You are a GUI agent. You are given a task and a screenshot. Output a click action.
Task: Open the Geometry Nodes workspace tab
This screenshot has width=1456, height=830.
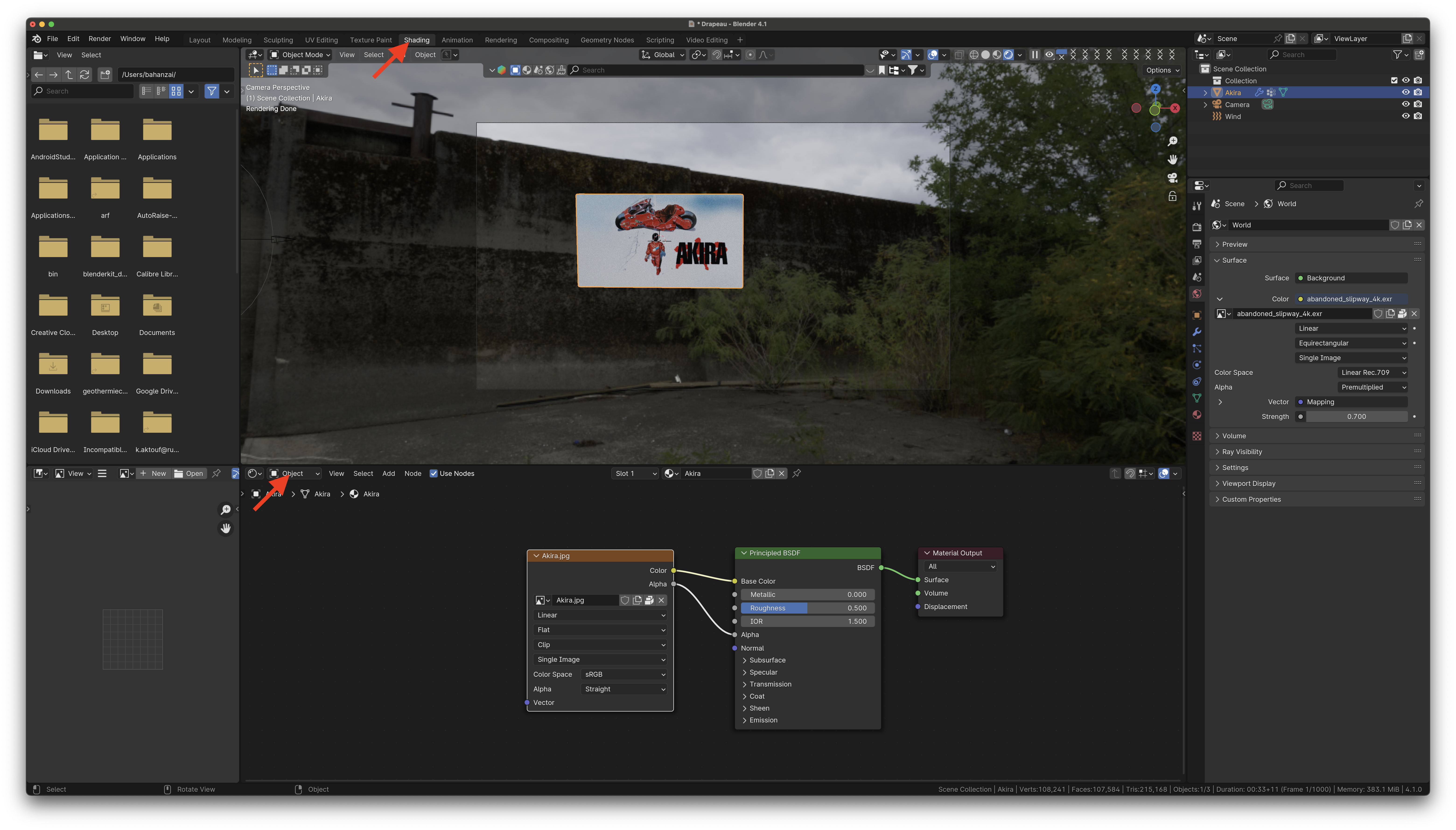click(607, 40)
